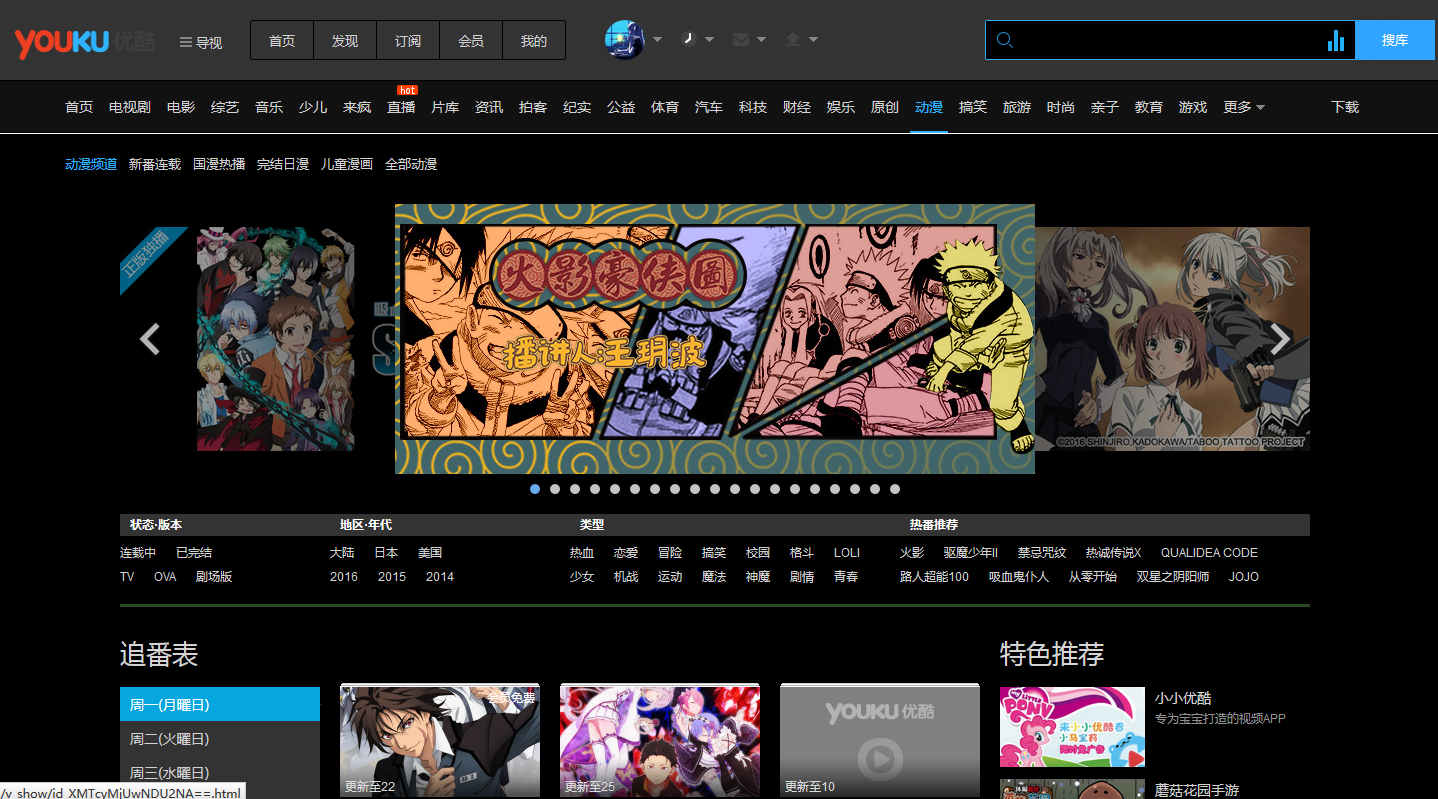1438x799 pixels.
Task: Open the user avatar profile picture
Action: (x=622, y=38)
